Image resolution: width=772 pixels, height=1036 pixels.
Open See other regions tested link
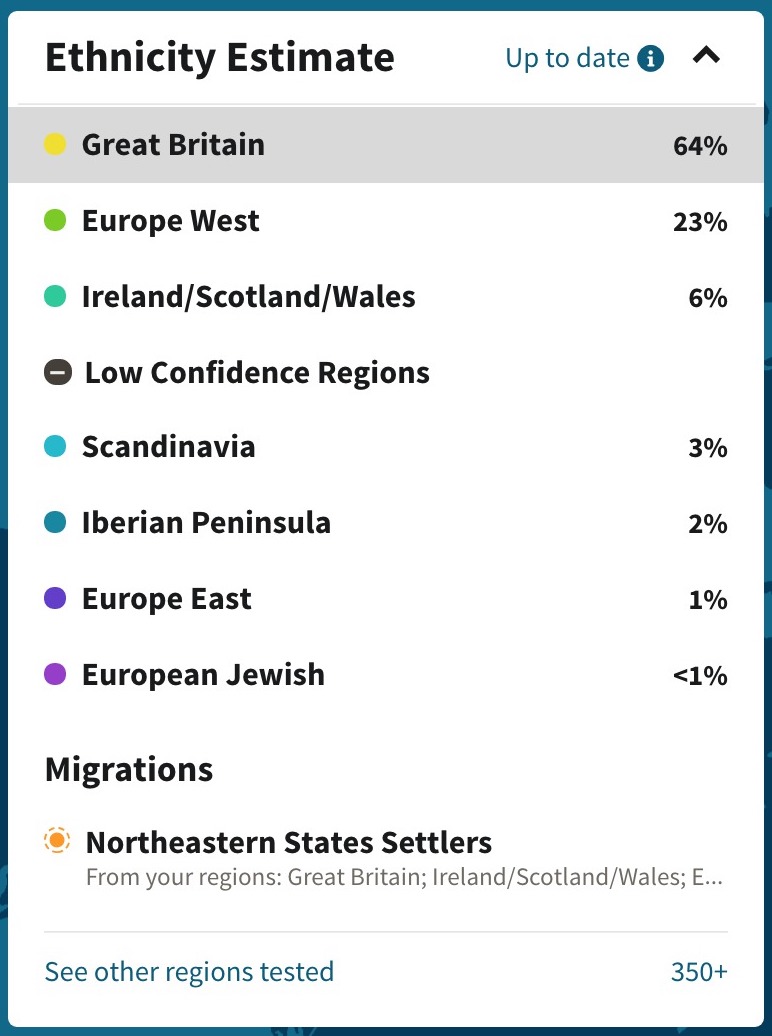point(189,971)
